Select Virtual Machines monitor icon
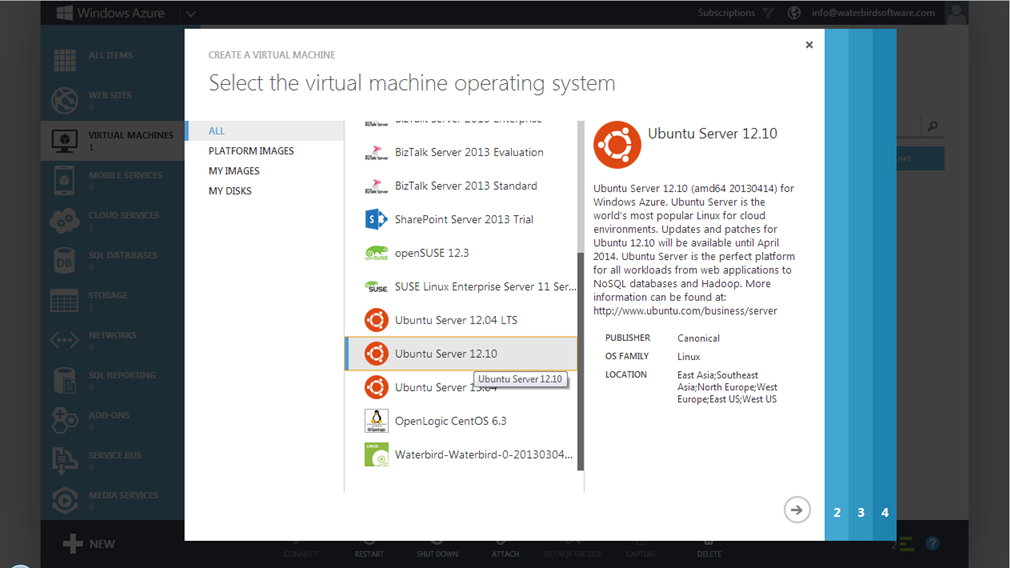The width and height of the screenshot is (1010, 568). click(64, 140)
